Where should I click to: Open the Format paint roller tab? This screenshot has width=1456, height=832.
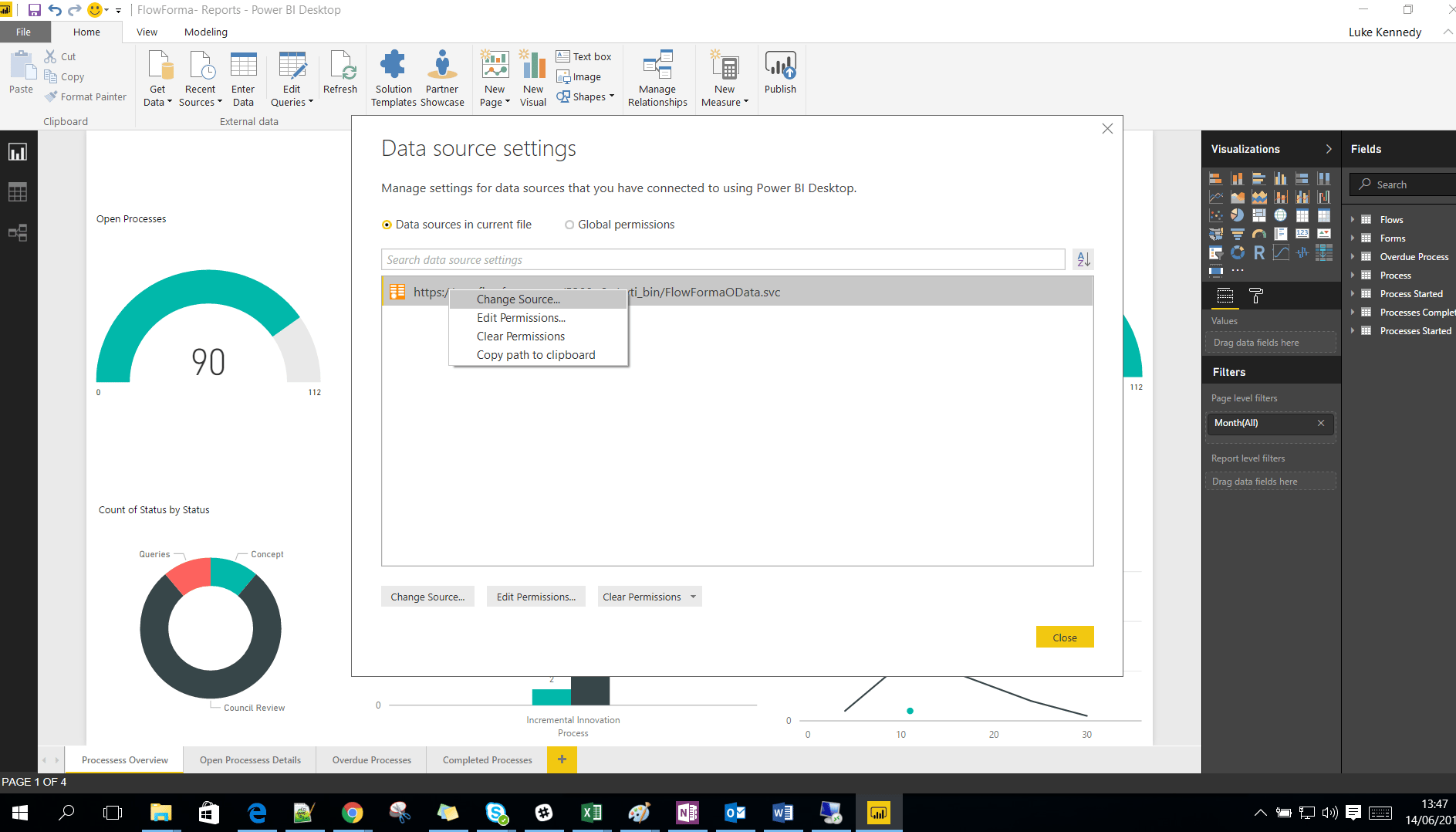click(1256, 296)
